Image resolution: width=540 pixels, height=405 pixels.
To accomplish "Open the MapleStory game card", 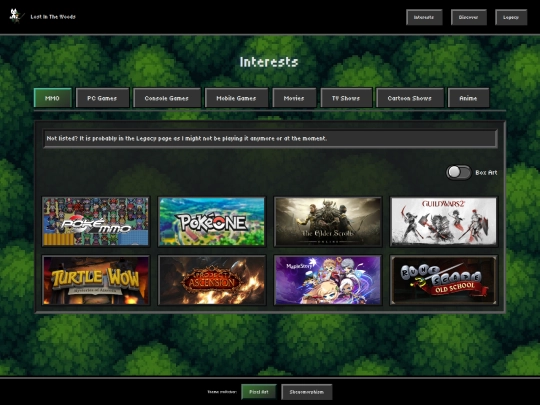I will pos(328,280).
